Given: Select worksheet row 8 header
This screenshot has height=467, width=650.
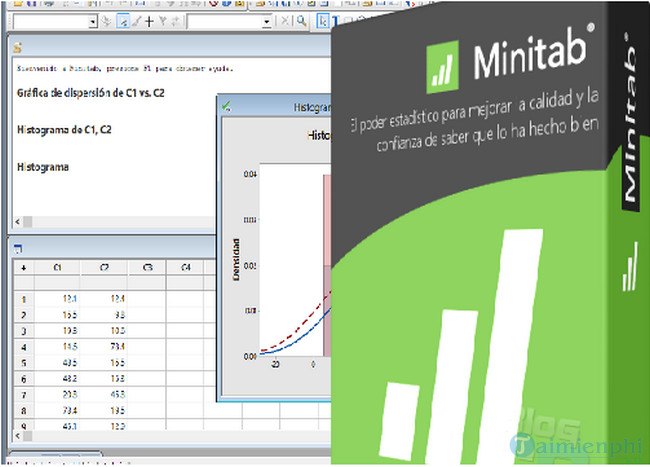Looking at the screenshot, I should coord(24,411).
